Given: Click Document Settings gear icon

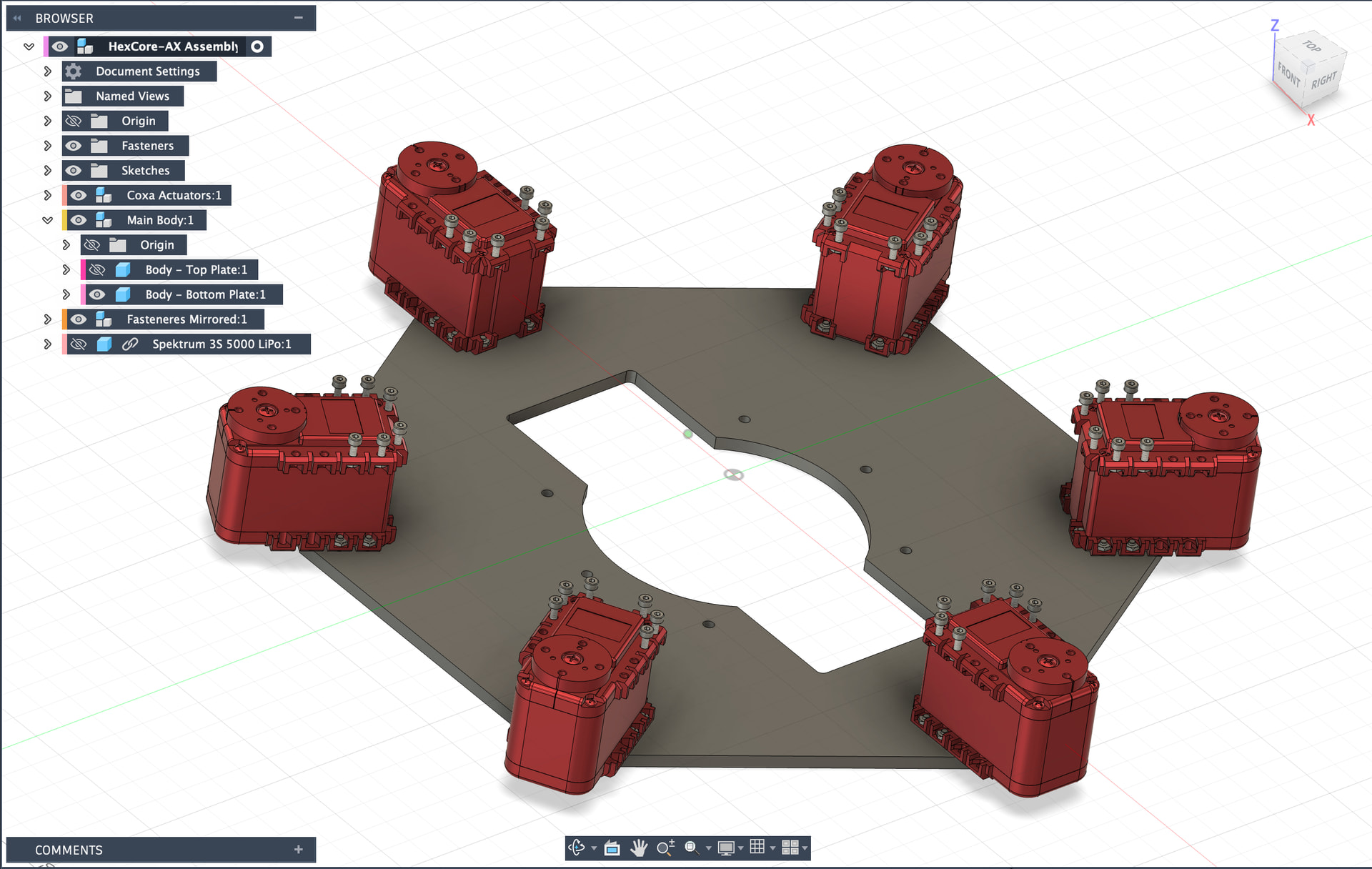Looking at the screenshot, I should 74,71.
